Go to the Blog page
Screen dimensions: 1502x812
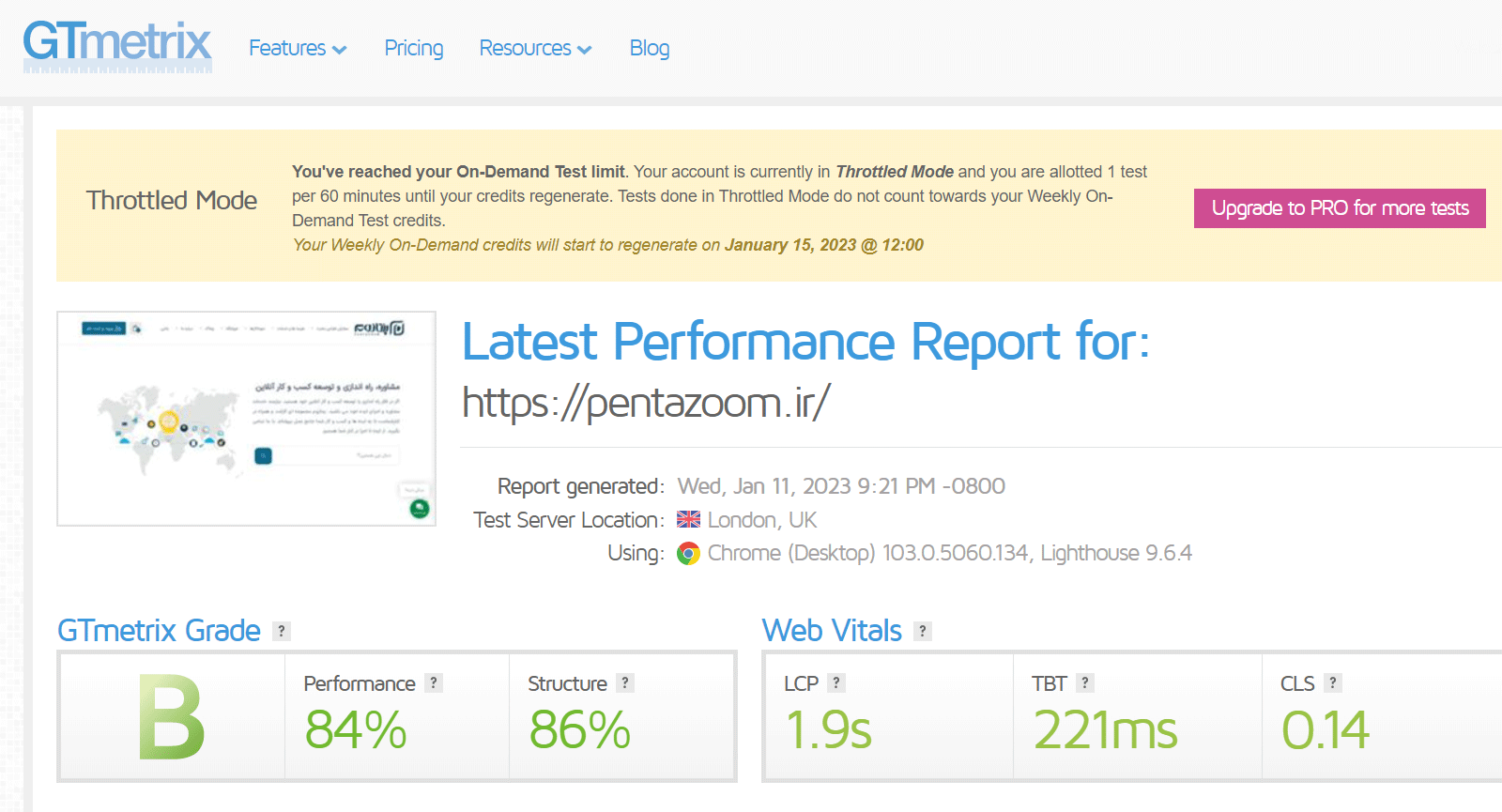[649, 48]
